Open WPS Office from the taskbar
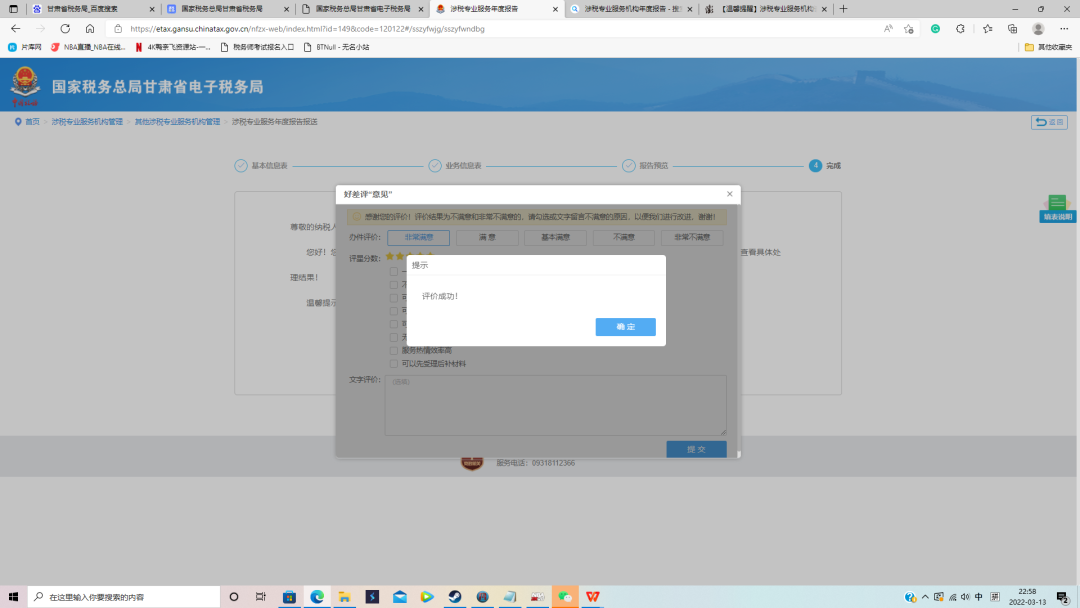 point(593,597)
